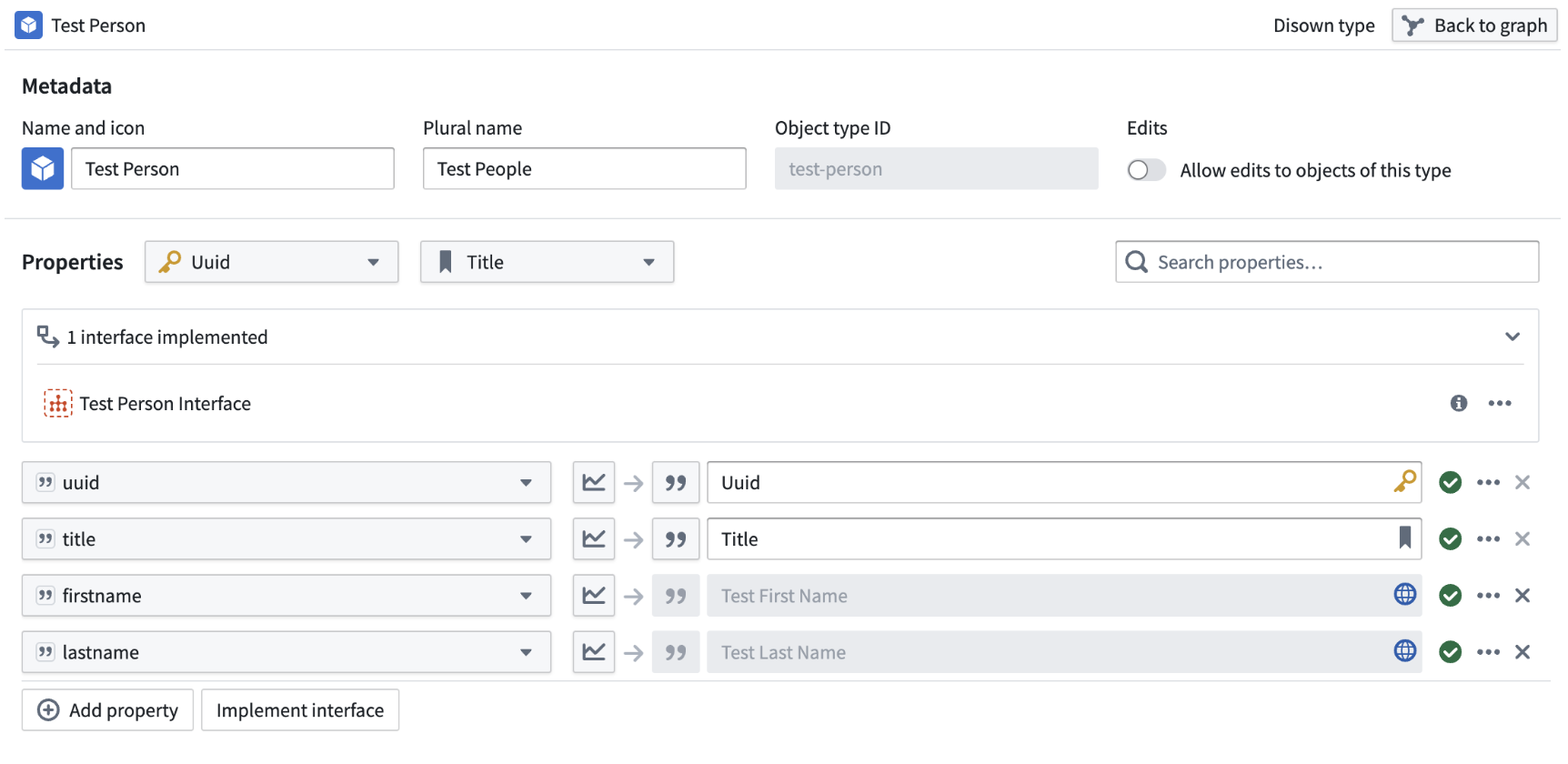Image resolution: width=1568 pixels, height=764 pixels.
Task: Click the object type cube icon button
Action: (x=43, y=168)
